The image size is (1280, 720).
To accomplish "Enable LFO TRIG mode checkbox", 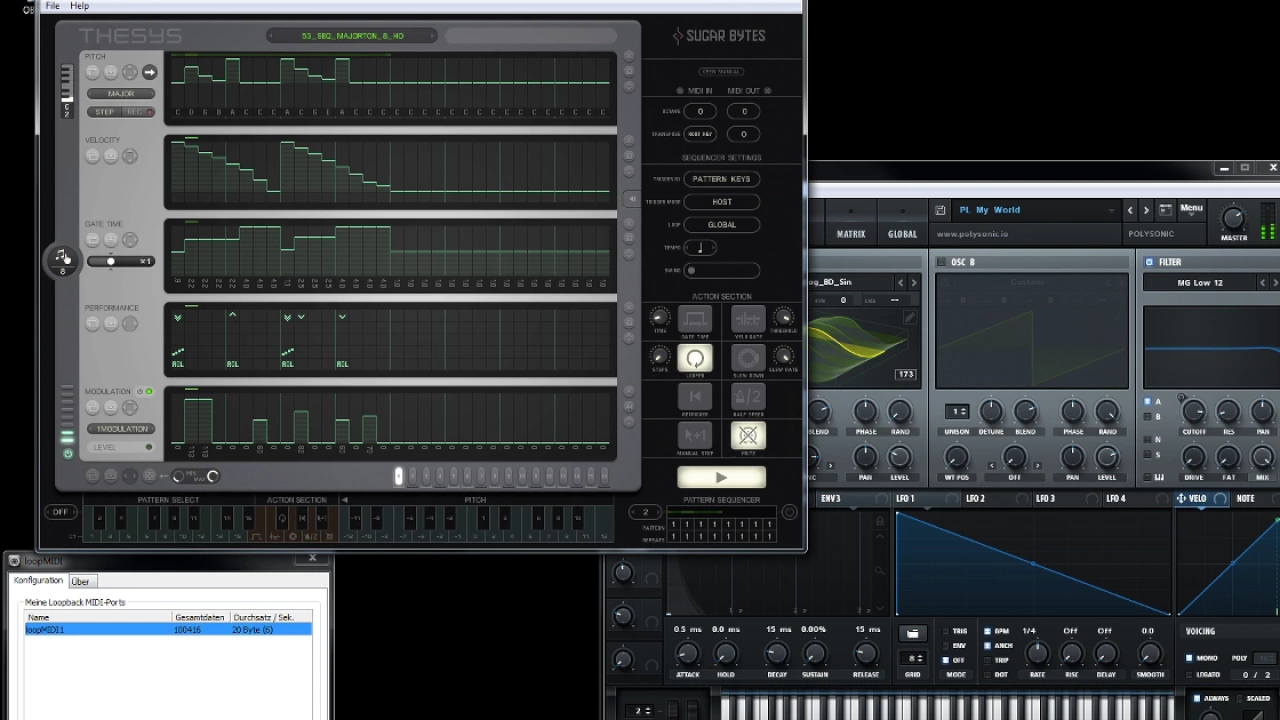I will tap(947, 631).
